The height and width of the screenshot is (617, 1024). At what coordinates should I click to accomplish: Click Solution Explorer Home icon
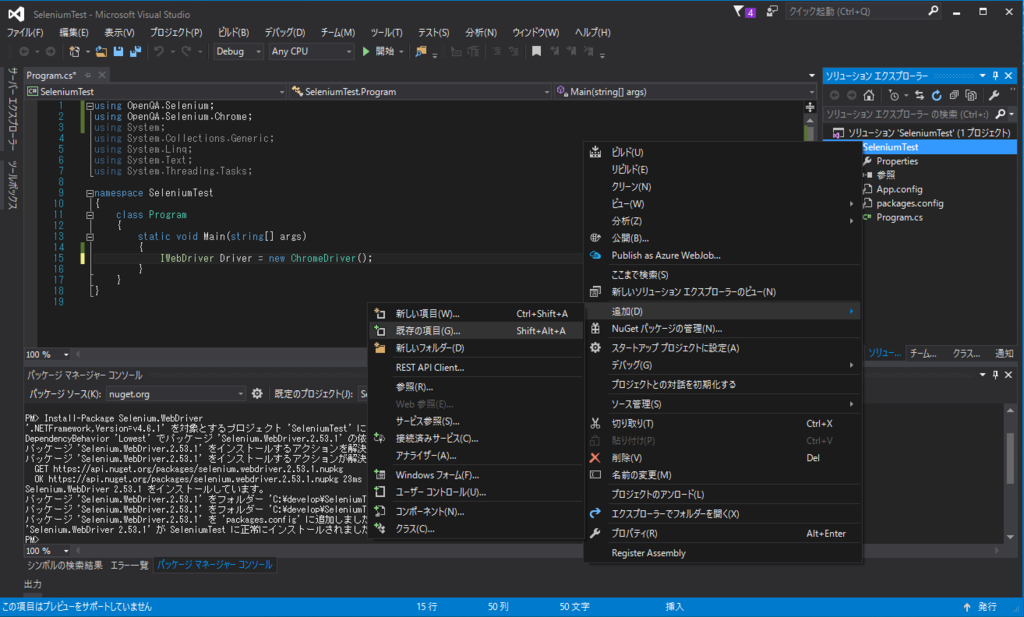869,95
